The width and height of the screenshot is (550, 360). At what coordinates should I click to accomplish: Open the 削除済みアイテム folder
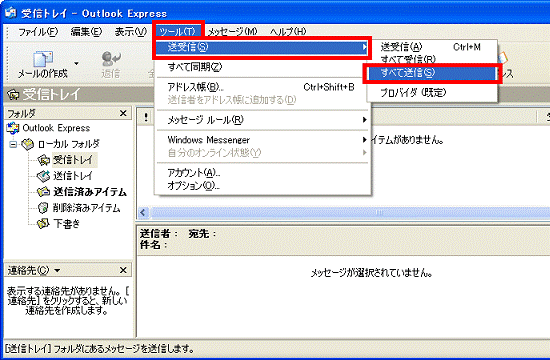(x=86, y=208)
